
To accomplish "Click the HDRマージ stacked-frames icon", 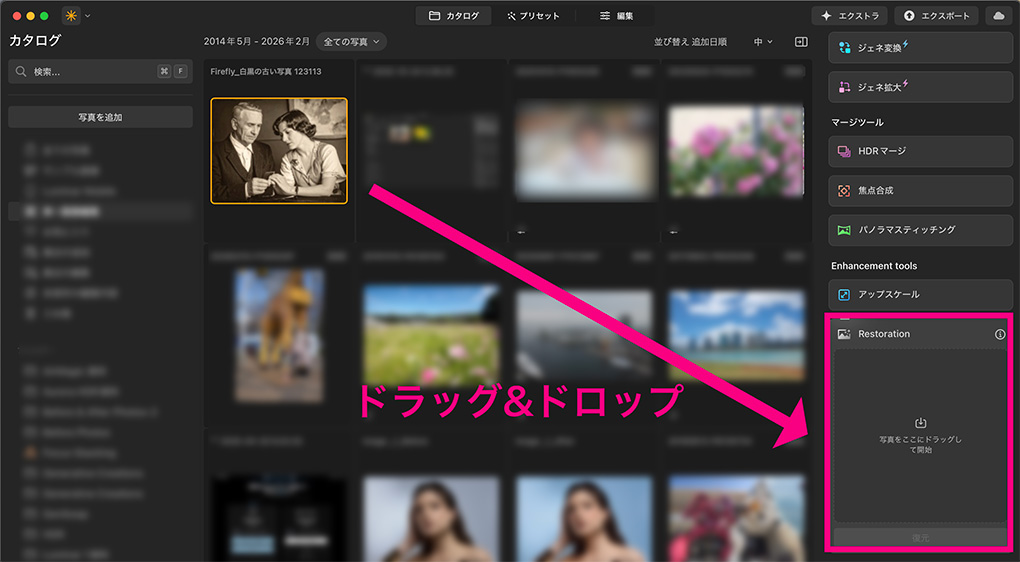I will 844,152.
